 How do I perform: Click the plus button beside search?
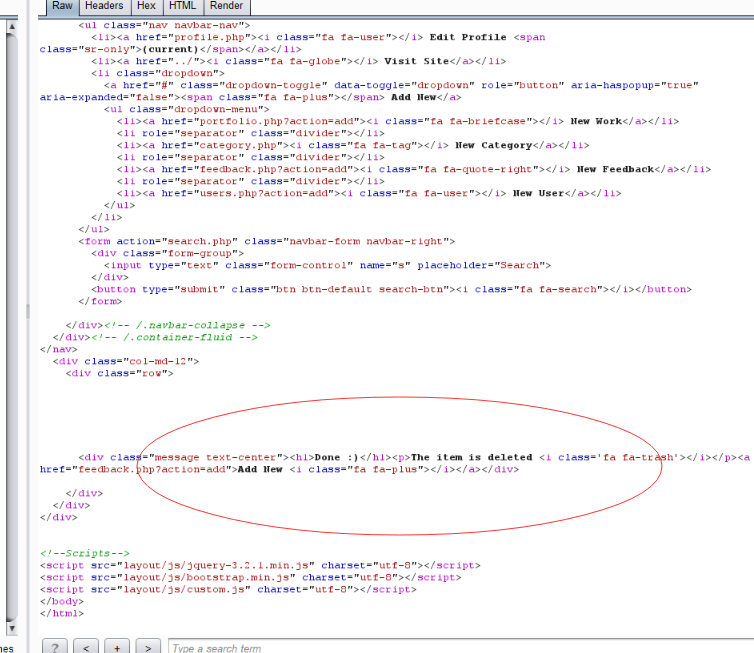(x=117, y=647)
